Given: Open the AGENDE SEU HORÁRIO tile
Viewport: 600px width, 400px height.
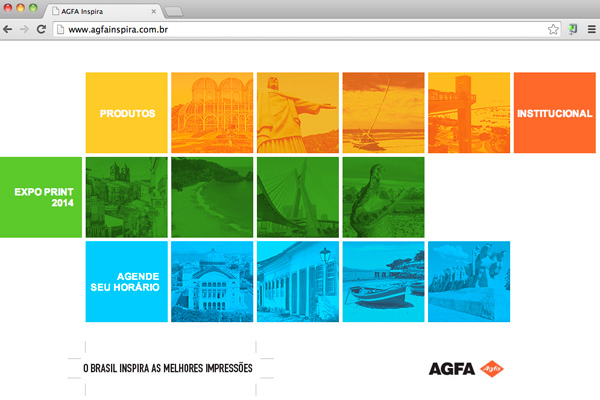Looking at the screenshot, I should [127, 281].
